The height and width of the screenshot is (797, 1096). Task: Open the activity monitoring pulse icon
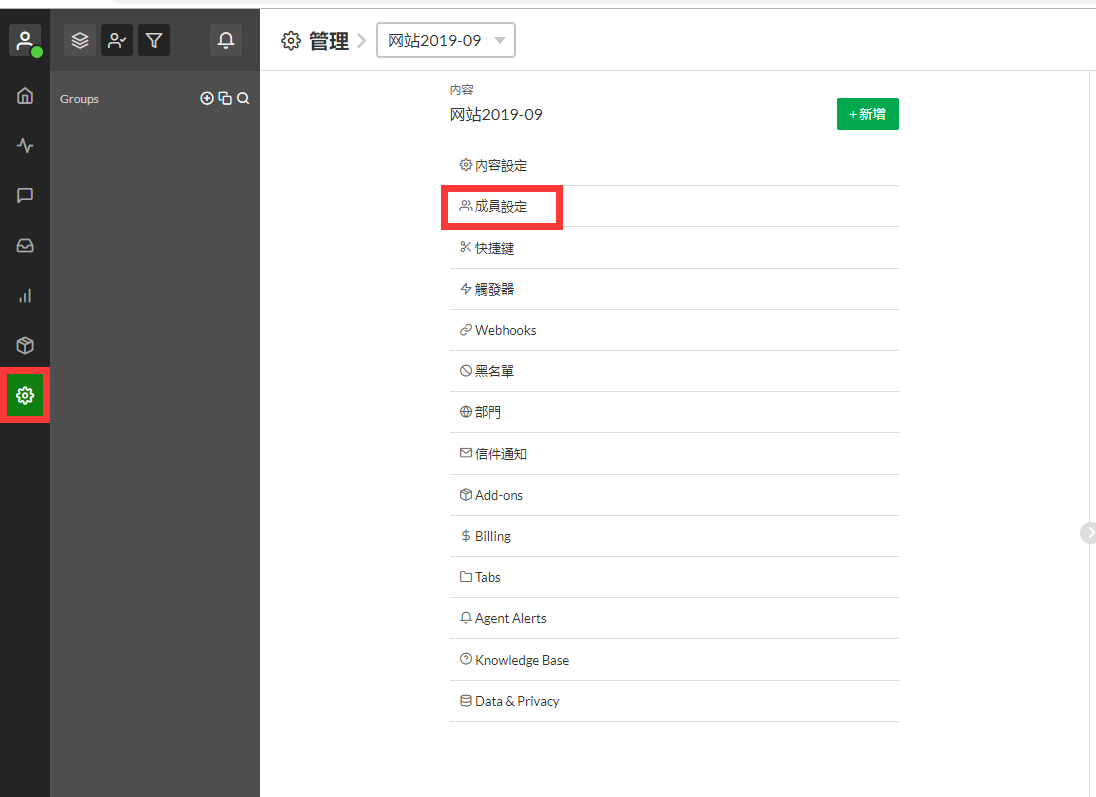coord(25,146)
